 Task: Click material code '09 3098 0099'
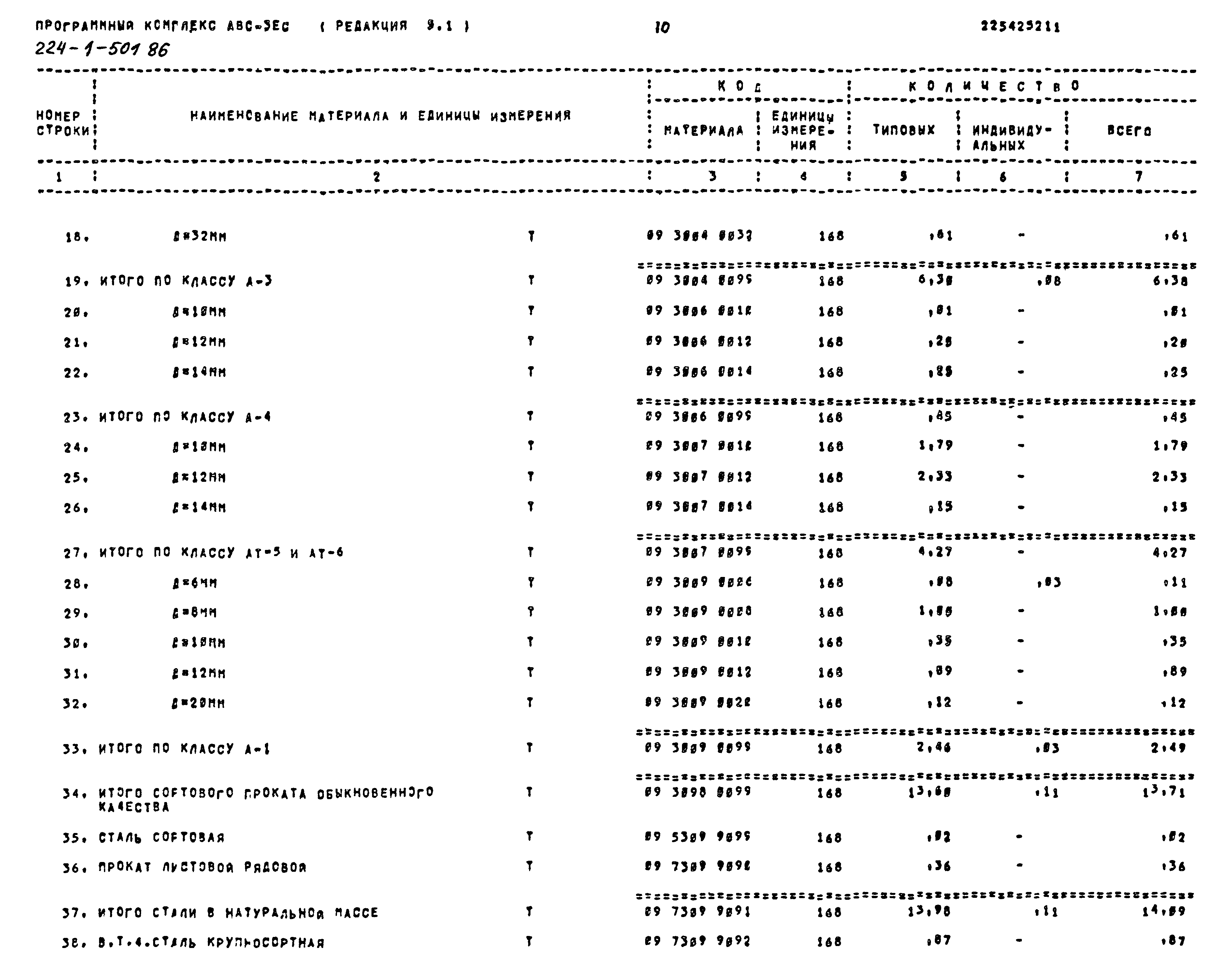698,792
